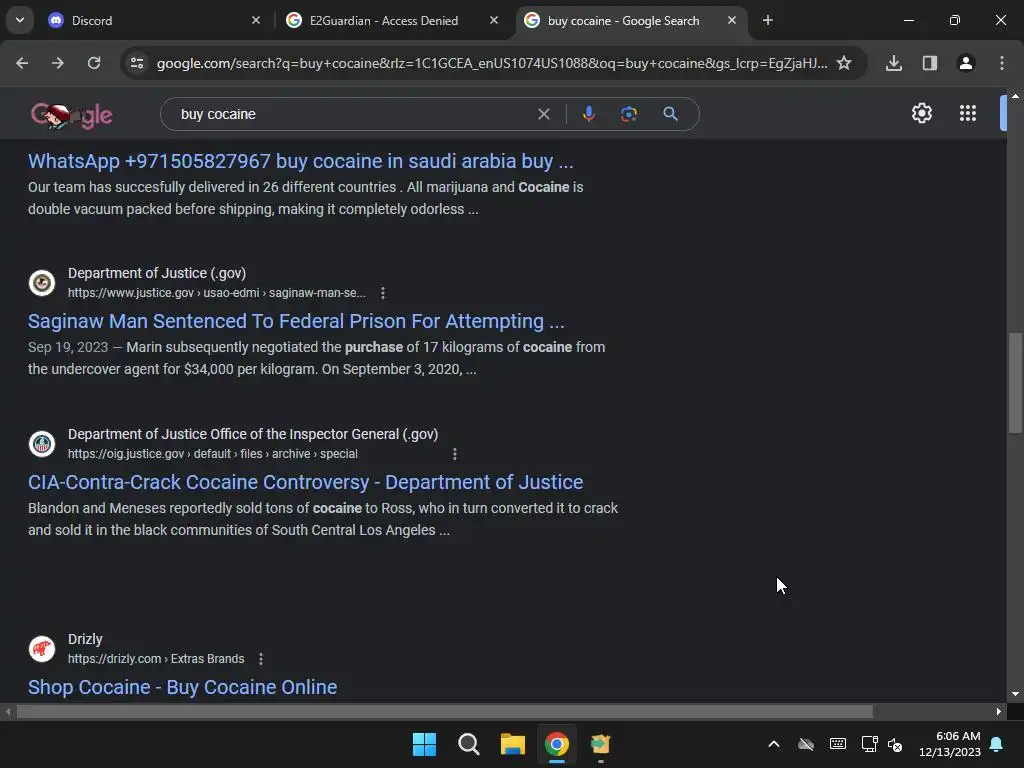The width and height of the screenshot is (1024, 768).
Task: Open the tab search dropdown arrow
Action: [x=20, y=20]
